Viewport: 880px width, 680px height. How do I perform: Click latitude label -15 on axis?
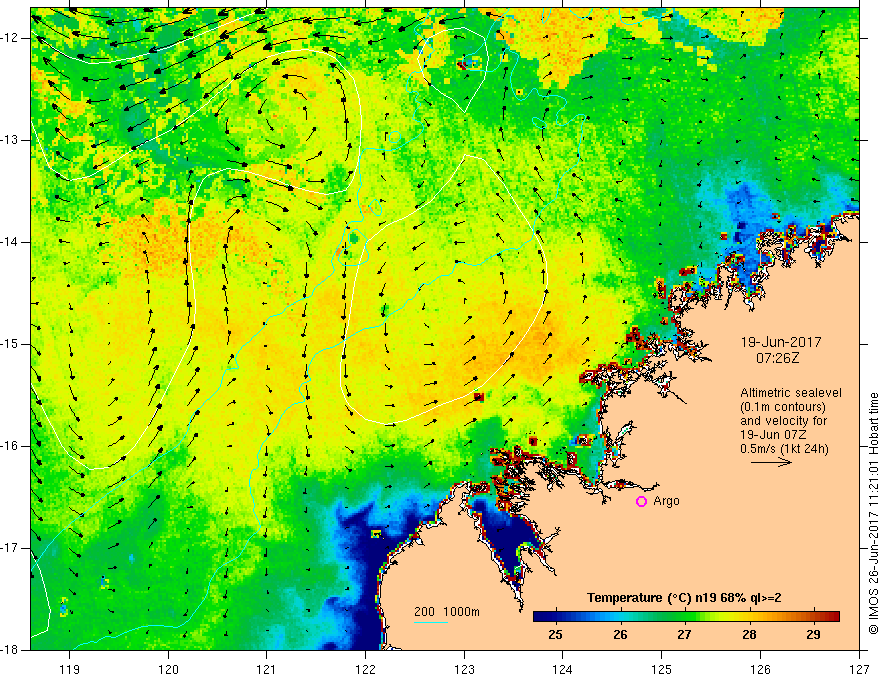[9, 344]
